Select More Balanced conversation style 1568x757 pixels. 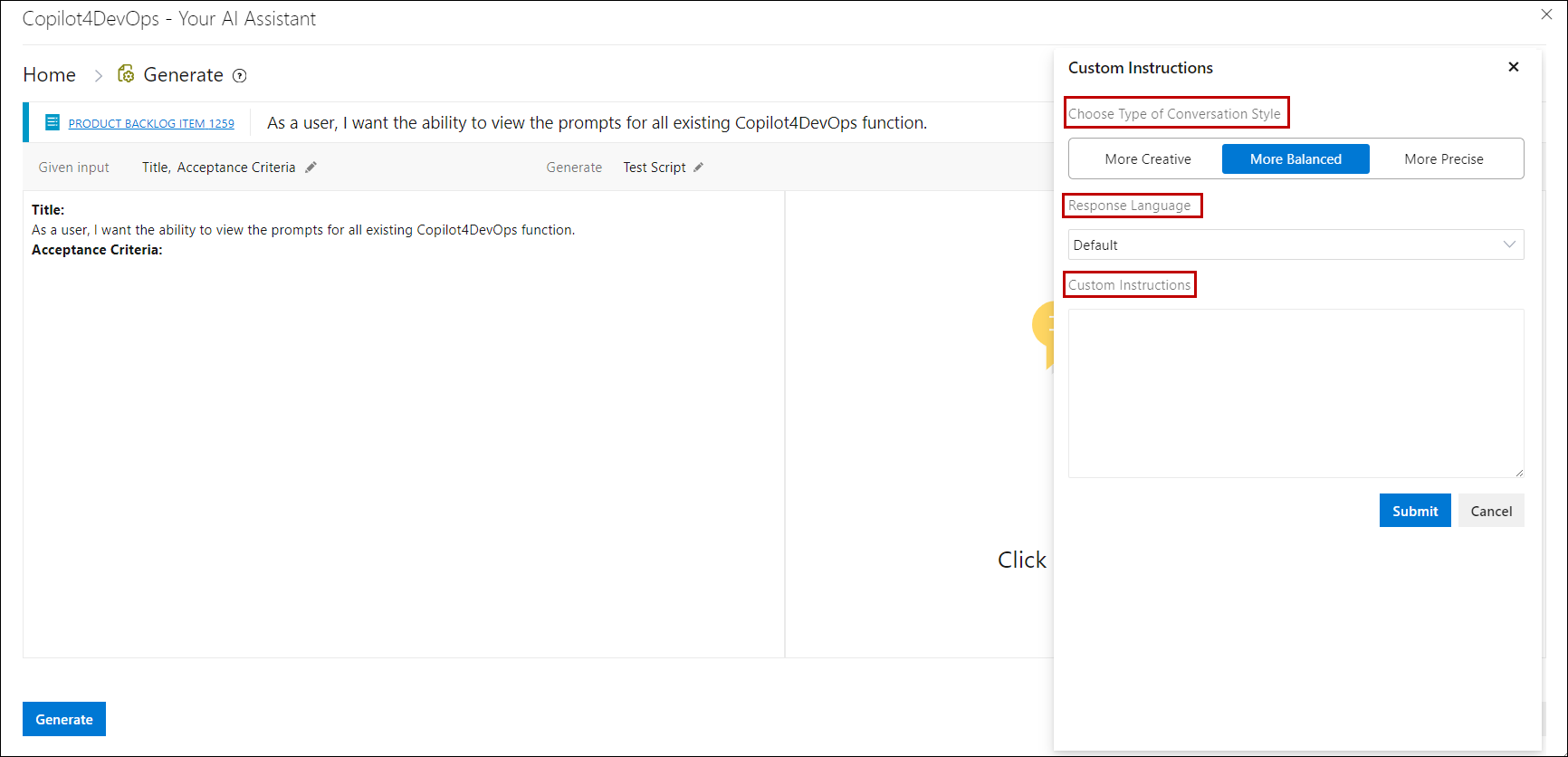pyautogui.click(x=1296, y=159)
